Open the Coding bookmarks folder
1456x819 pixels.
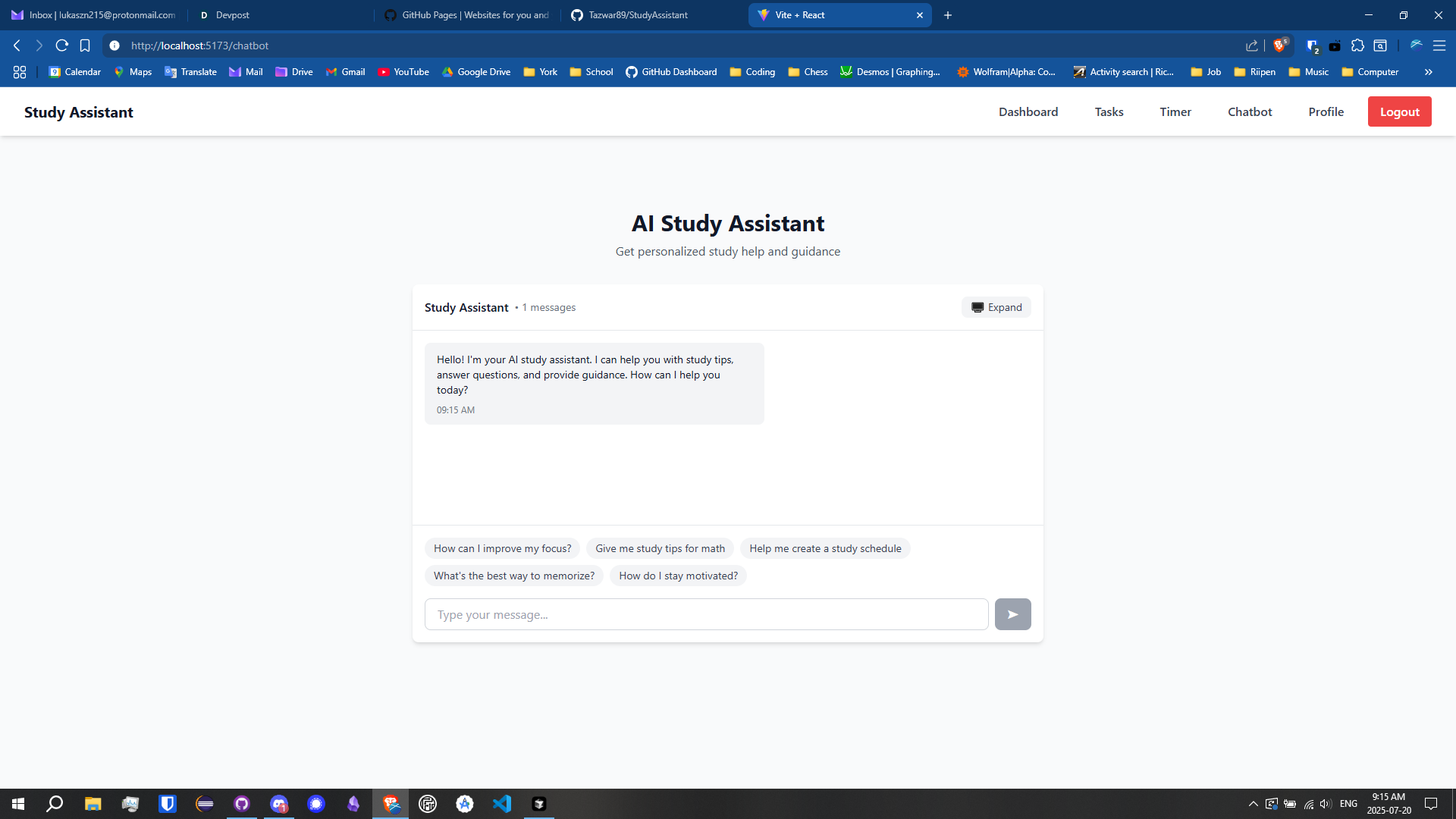(x=752, y=72)
